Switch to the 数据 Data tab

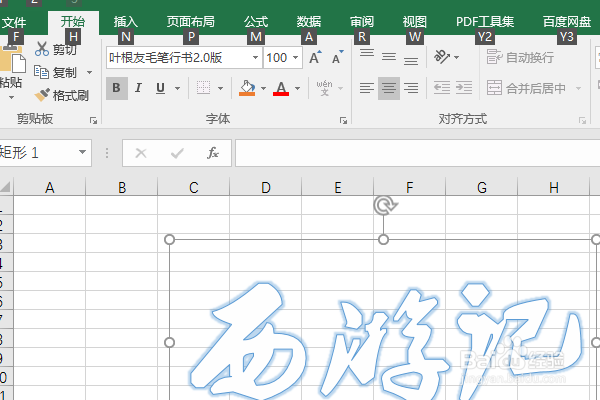coord(309,22)
